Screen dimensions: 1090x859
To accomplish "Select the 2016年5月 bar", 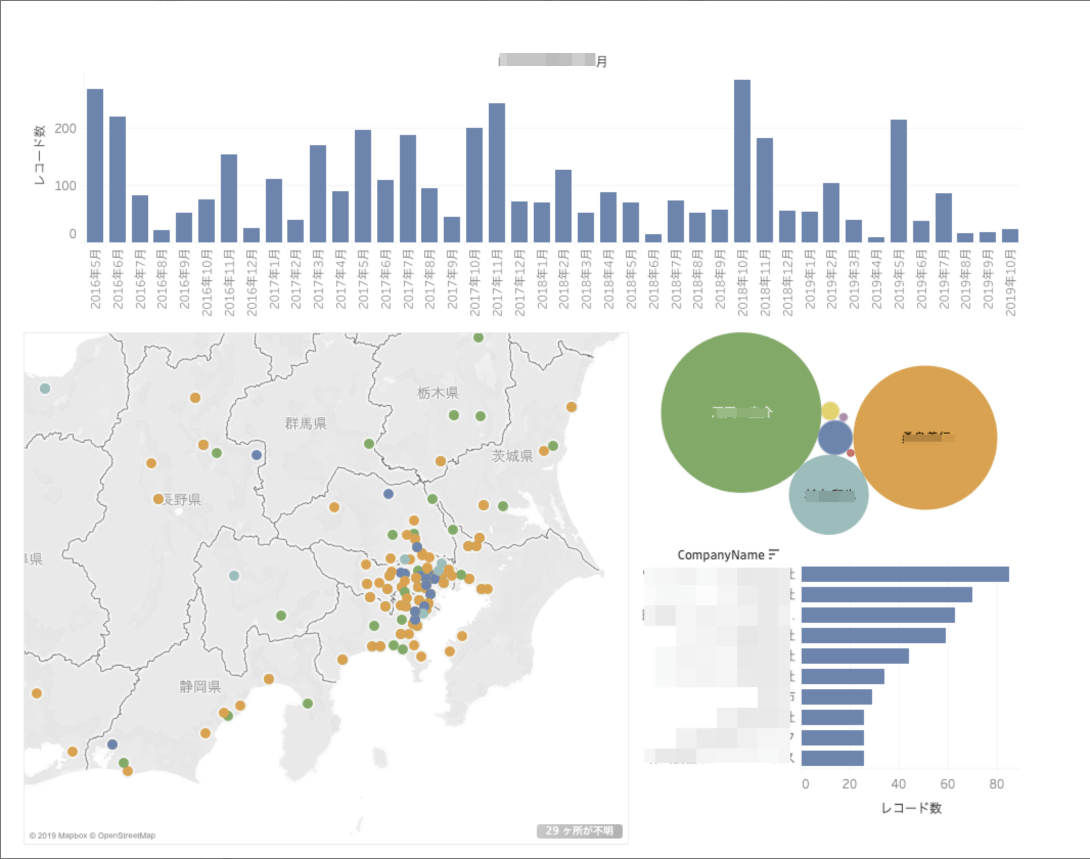I will tap(95, 165).
